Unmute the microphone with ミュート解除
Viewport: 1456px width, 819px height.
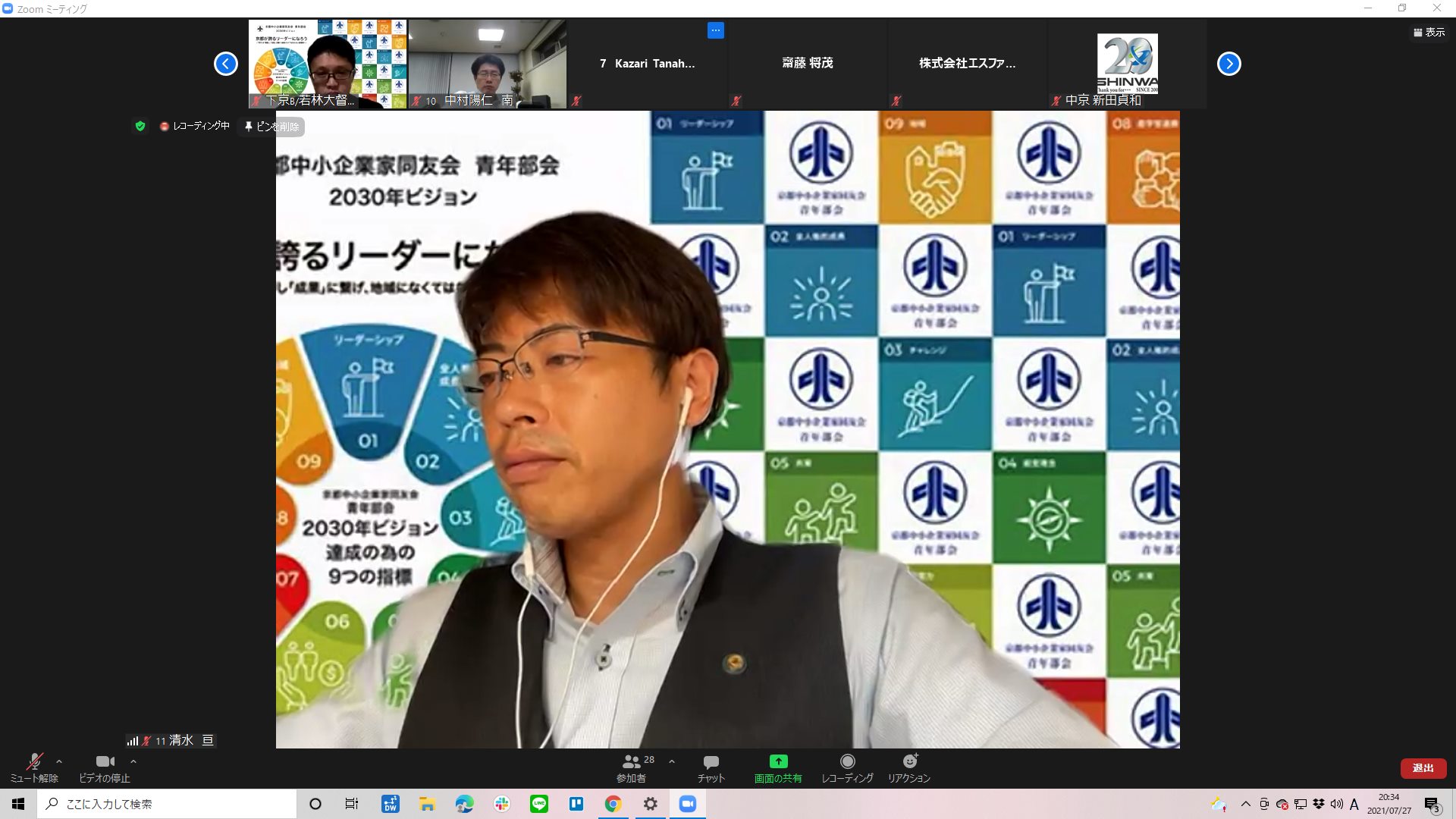(x=34, y=767)
